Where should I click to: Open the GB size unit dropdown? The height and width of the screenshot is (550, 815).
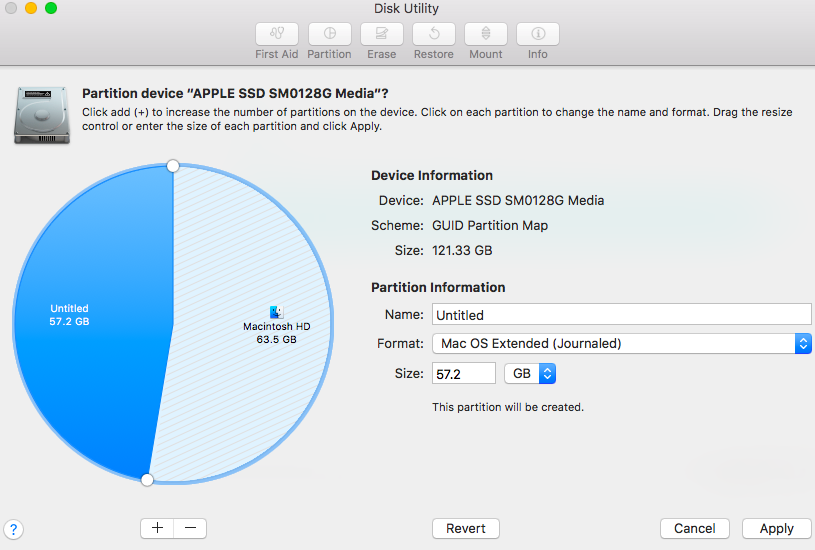point(530,374)
